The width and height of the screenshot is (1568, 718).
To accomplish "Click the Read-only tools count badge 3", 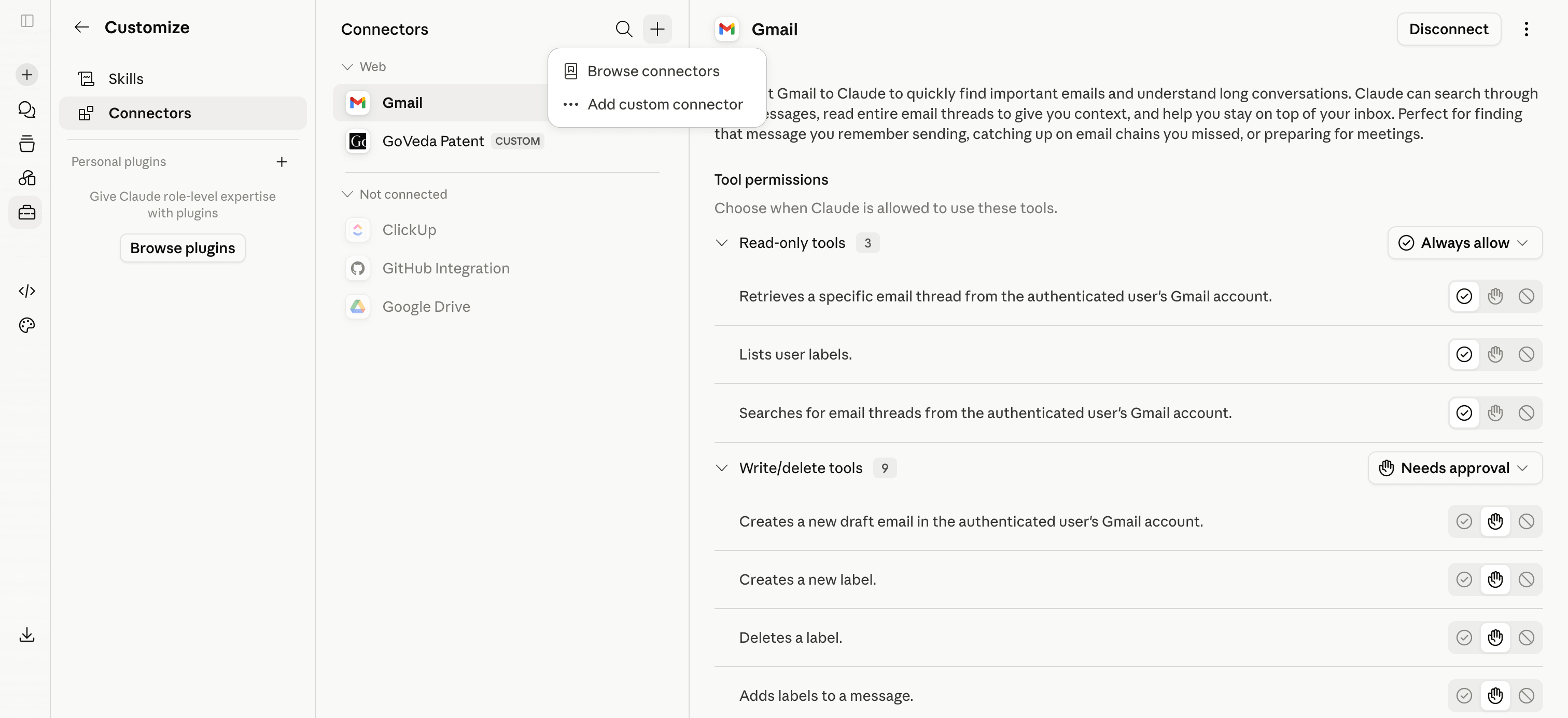I will pyautogui.click(x=867, y=243).
